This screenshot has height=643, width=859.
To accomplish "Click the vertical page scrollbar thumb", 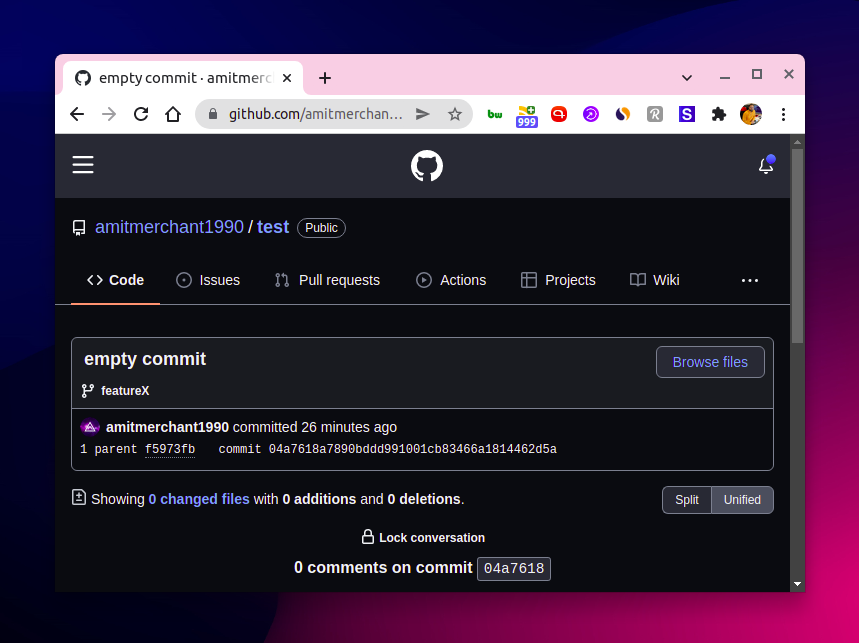I will (x=798, y=246).
